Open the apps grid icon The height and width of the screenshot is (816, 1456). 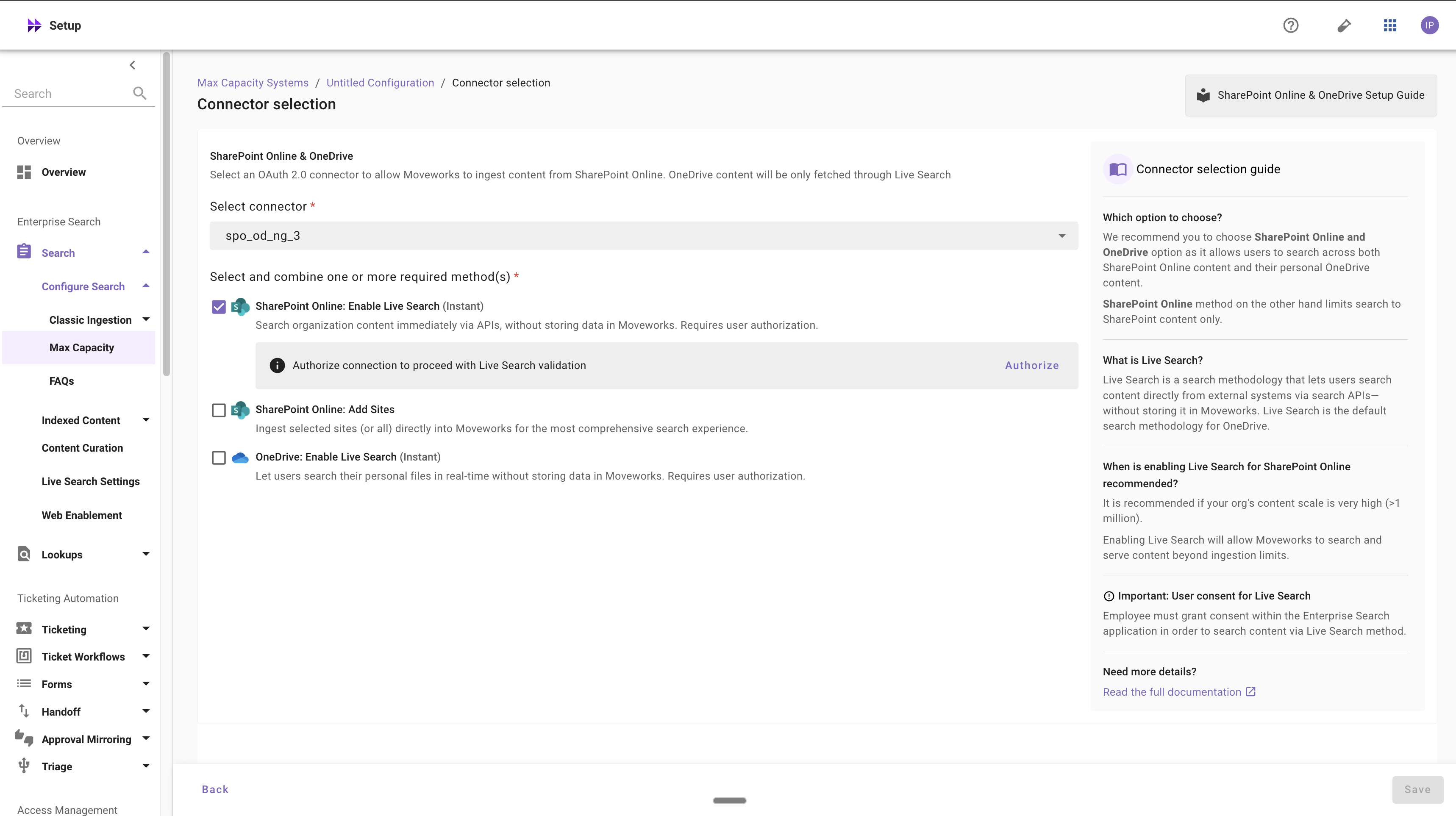point(1390,25)
